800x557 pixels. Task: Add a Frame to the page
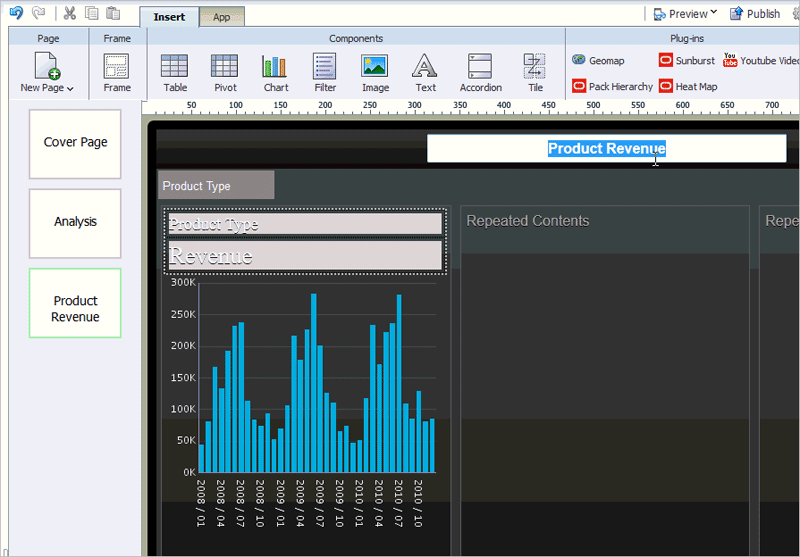(117, 73)
